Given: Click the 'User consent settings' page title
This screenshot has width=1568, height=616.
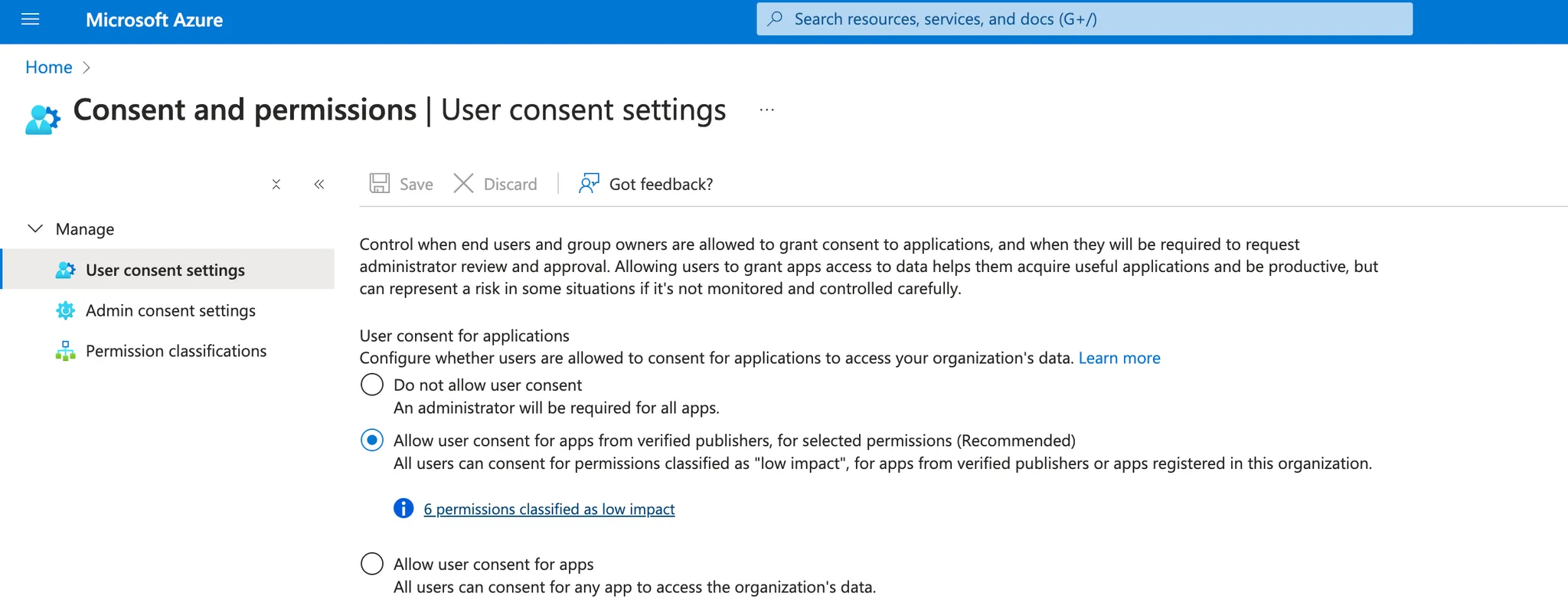Looking at the screenshot, I should pyautogui.click(x=583, y=110).
